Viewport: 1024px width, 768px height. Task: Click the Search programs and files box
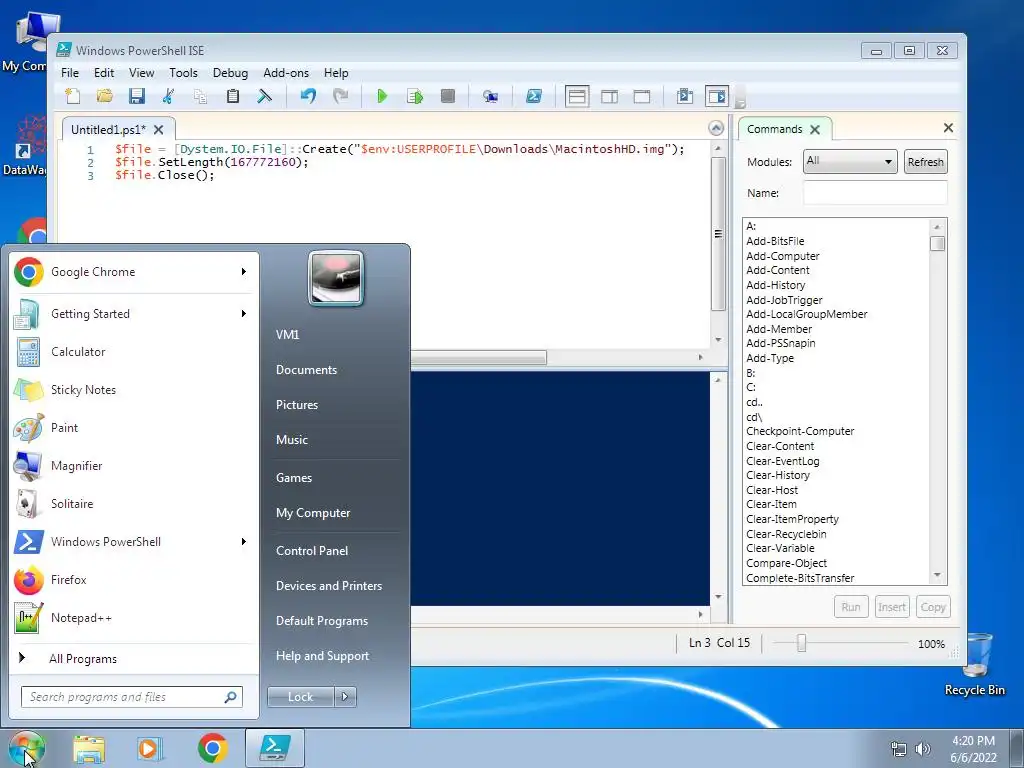[131, 697]
